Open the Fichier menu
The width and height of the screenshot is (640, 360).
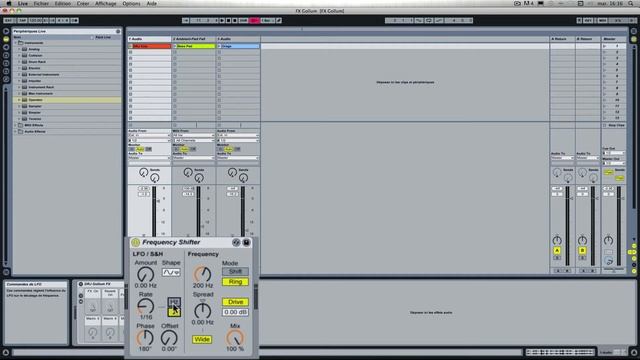click(x=41, y=3)
